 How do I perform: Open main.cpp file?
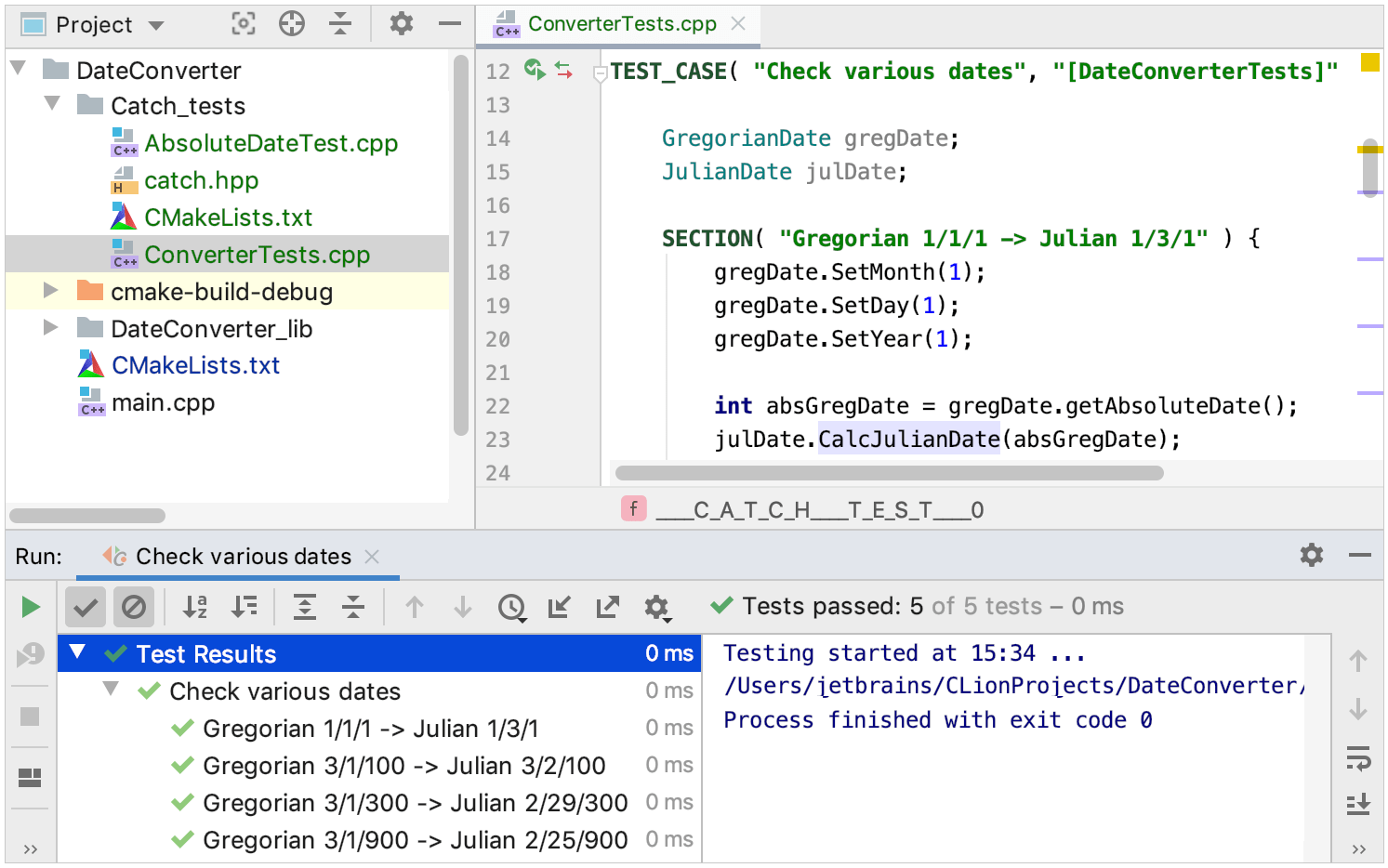point(163,402)
